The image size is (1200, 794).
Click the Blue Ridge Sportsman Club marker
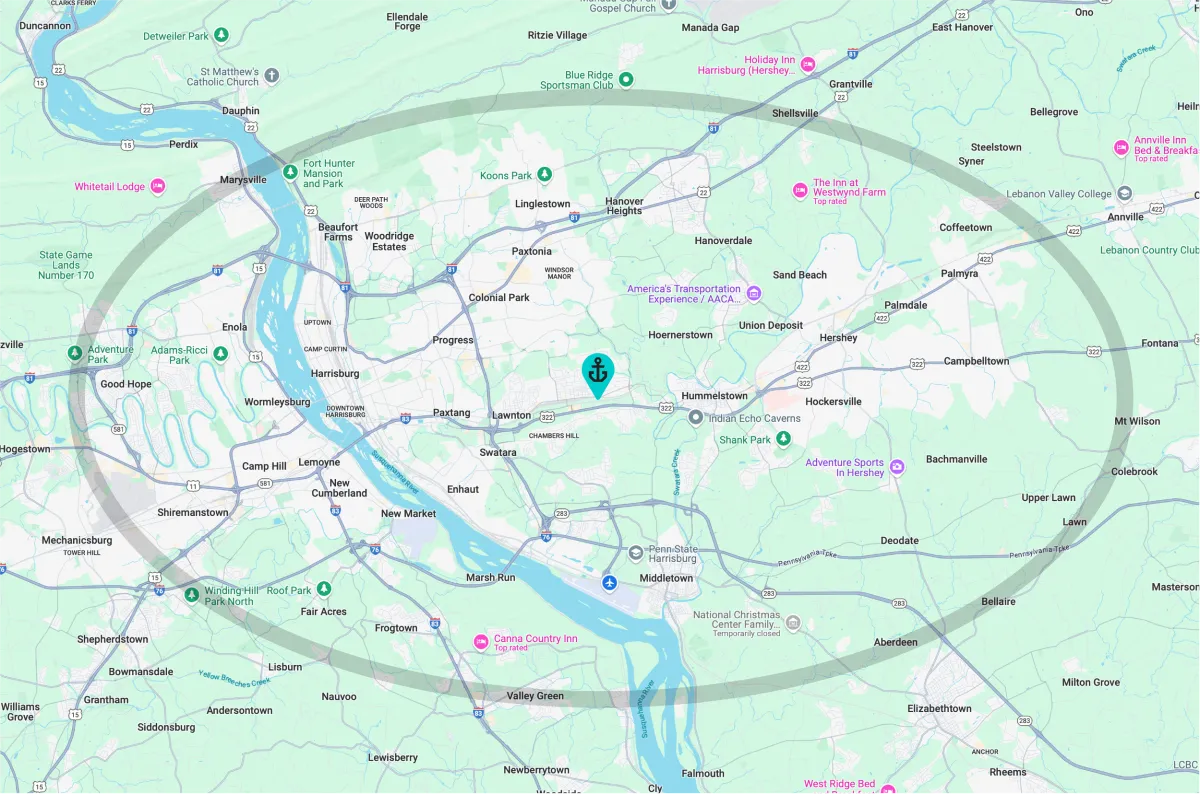(626, 79)
